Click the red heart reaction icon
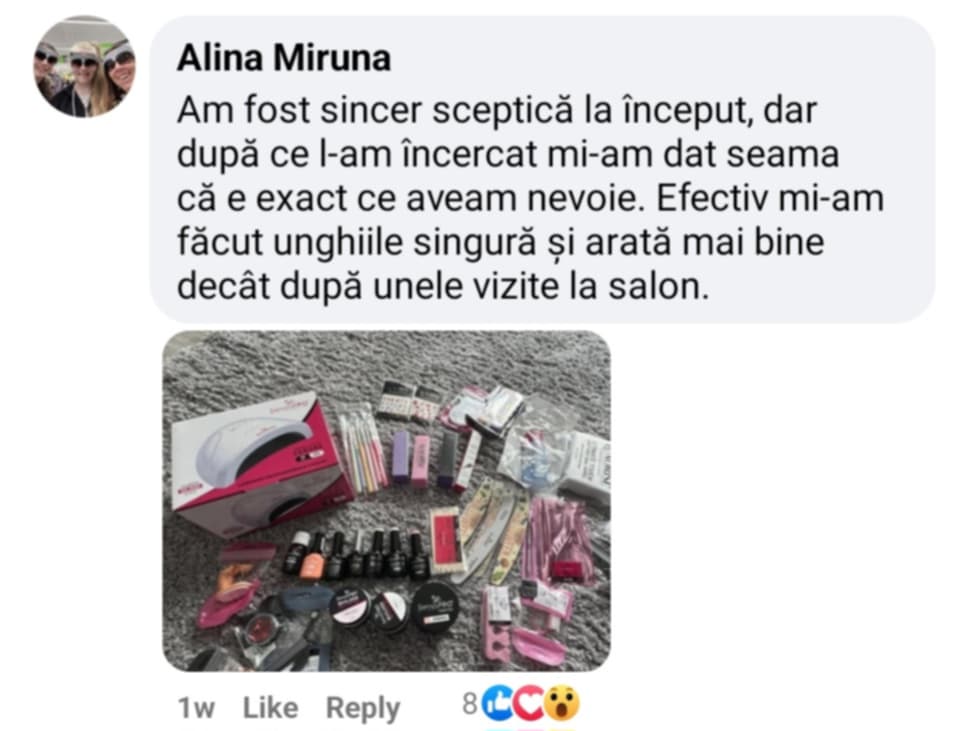The height and width of the screenshot is (731, 966). tap(529, 703)
